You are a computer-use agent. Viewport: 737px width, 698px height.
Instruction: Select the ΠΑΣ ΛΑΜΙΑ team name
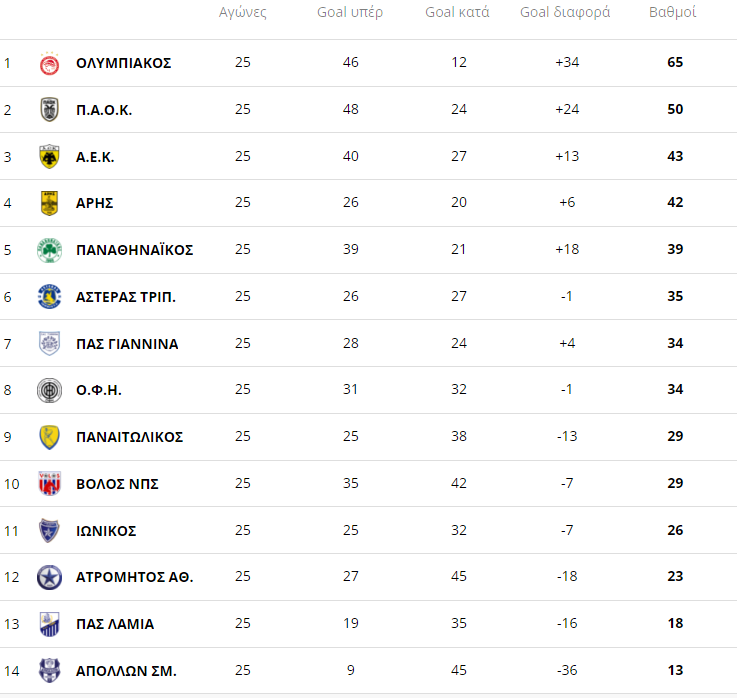[x=115, y=624]
